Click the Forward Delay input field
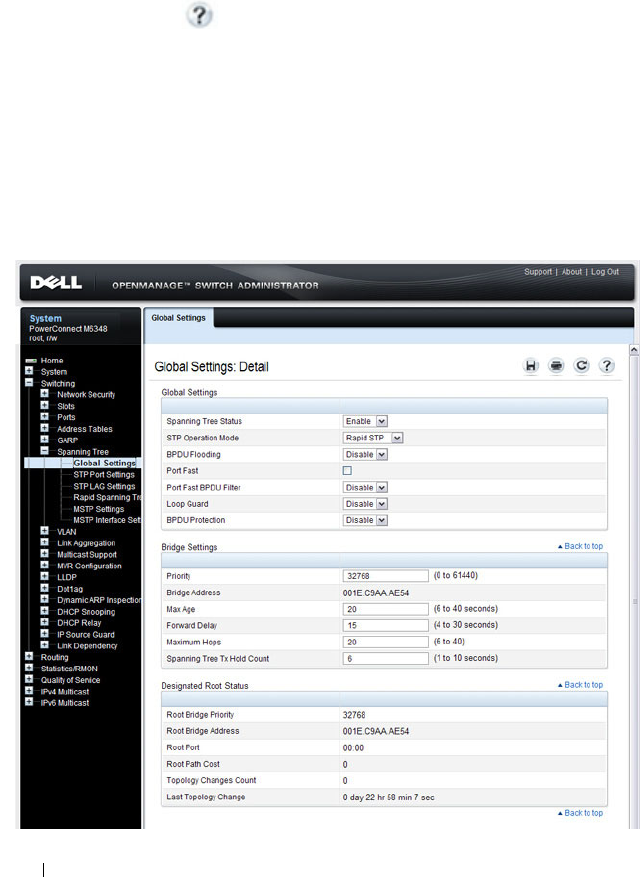 pyautogui.click(x=385, y=625)
